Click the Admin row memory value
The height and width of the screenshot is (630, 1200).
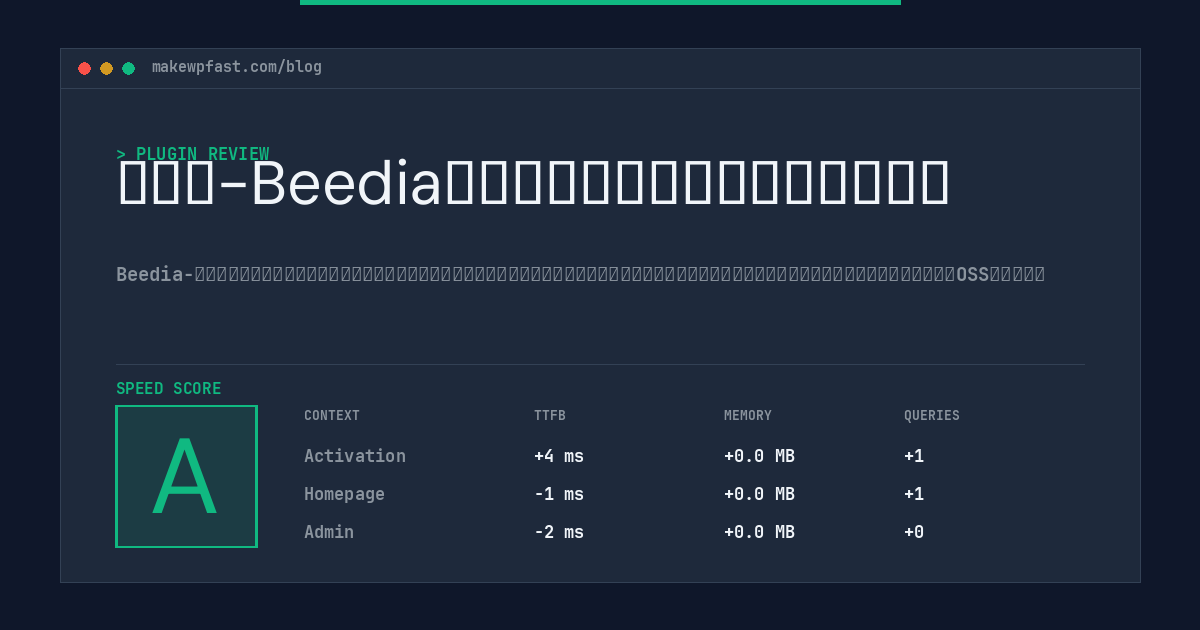pos(759,532)
